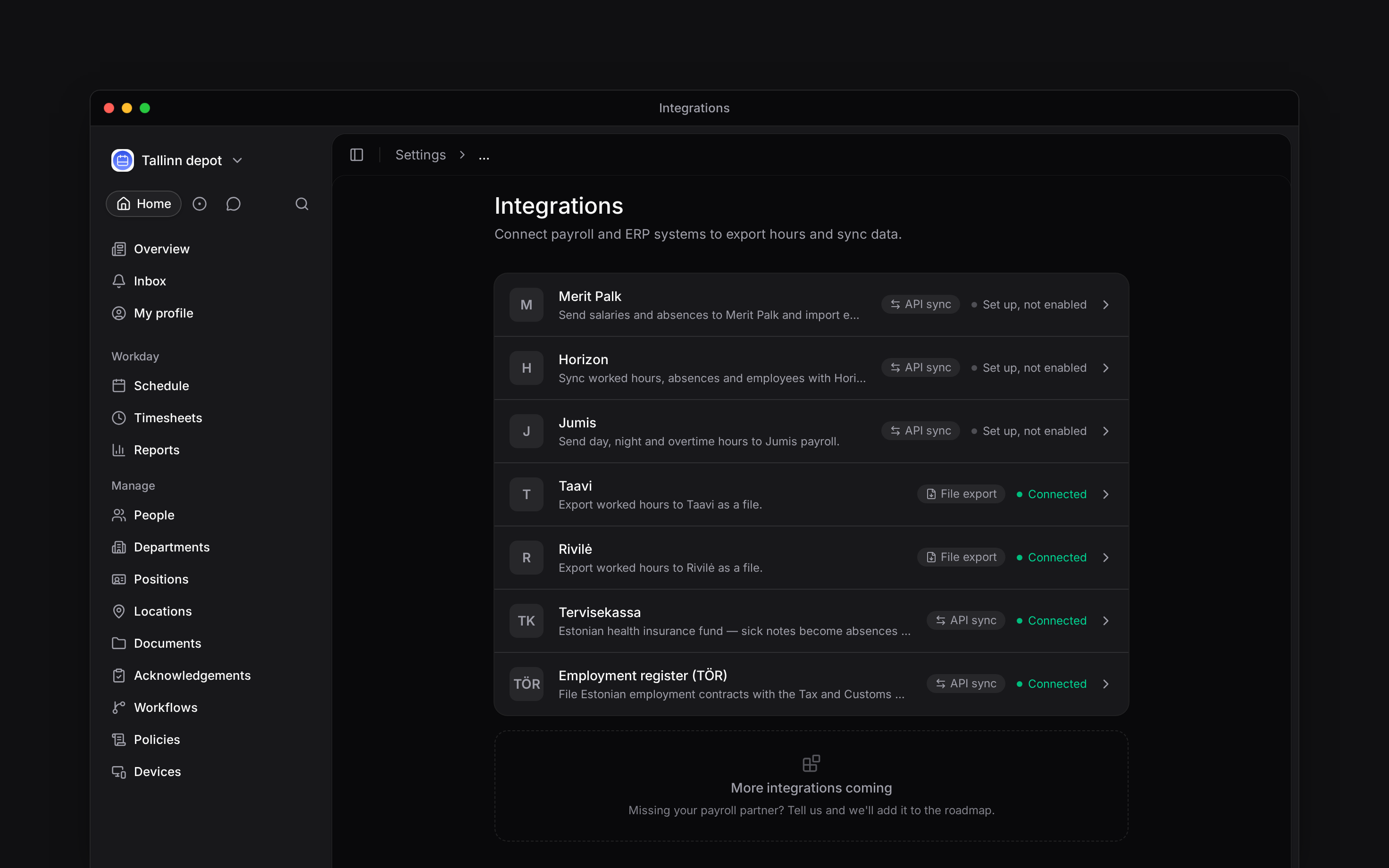This screenshot has width=1389, height=868.
Task: Open Taavi row chevron
Action: 1105,494
